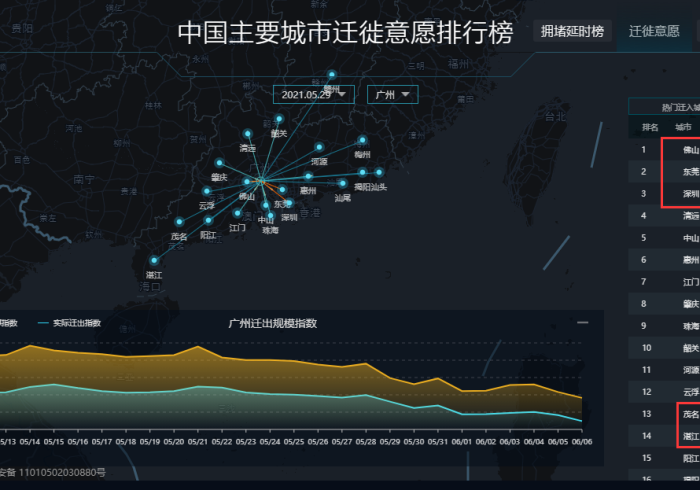This screenshot has width=700, height=490.
Task: Click the 韶关 map node
Action: point(279,119)
